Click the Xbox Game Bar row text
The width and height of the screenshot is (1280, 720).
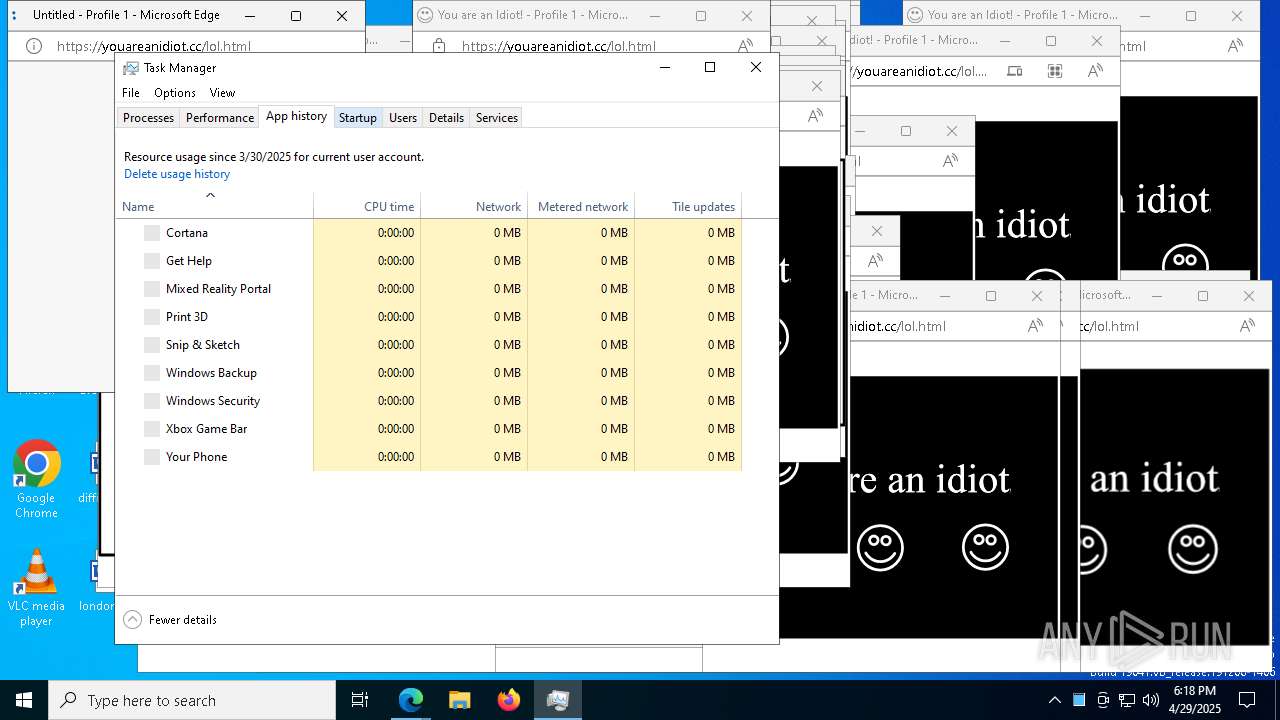pos(206,429)
